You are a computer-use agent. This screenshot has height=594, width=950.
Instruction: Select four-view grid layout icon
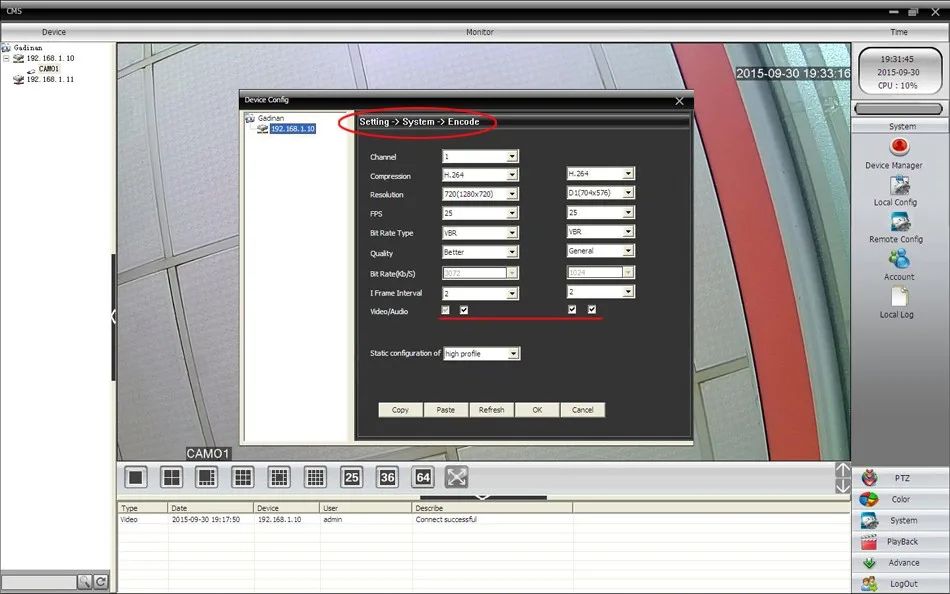click(x=171, y=478)
